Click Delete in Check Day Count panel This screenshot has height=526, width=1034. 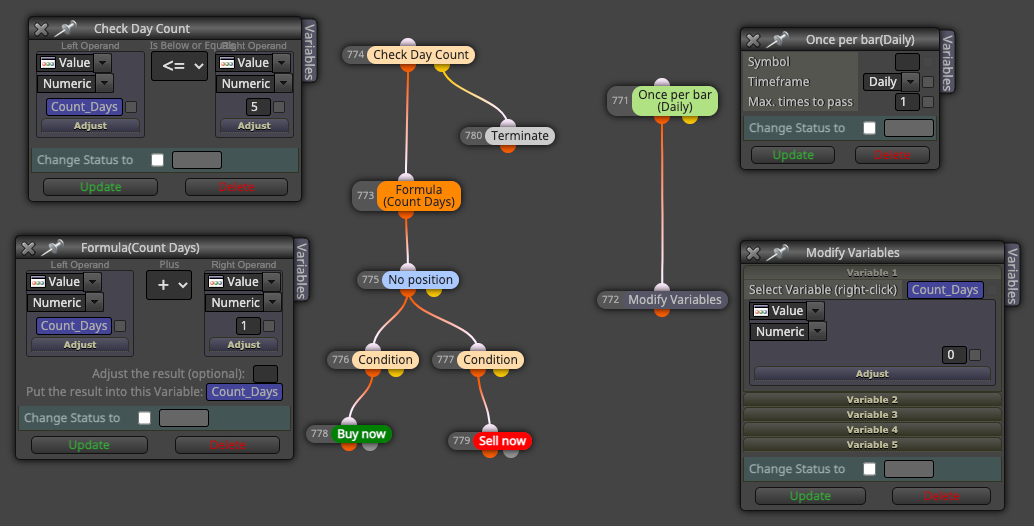coord(236,187)
